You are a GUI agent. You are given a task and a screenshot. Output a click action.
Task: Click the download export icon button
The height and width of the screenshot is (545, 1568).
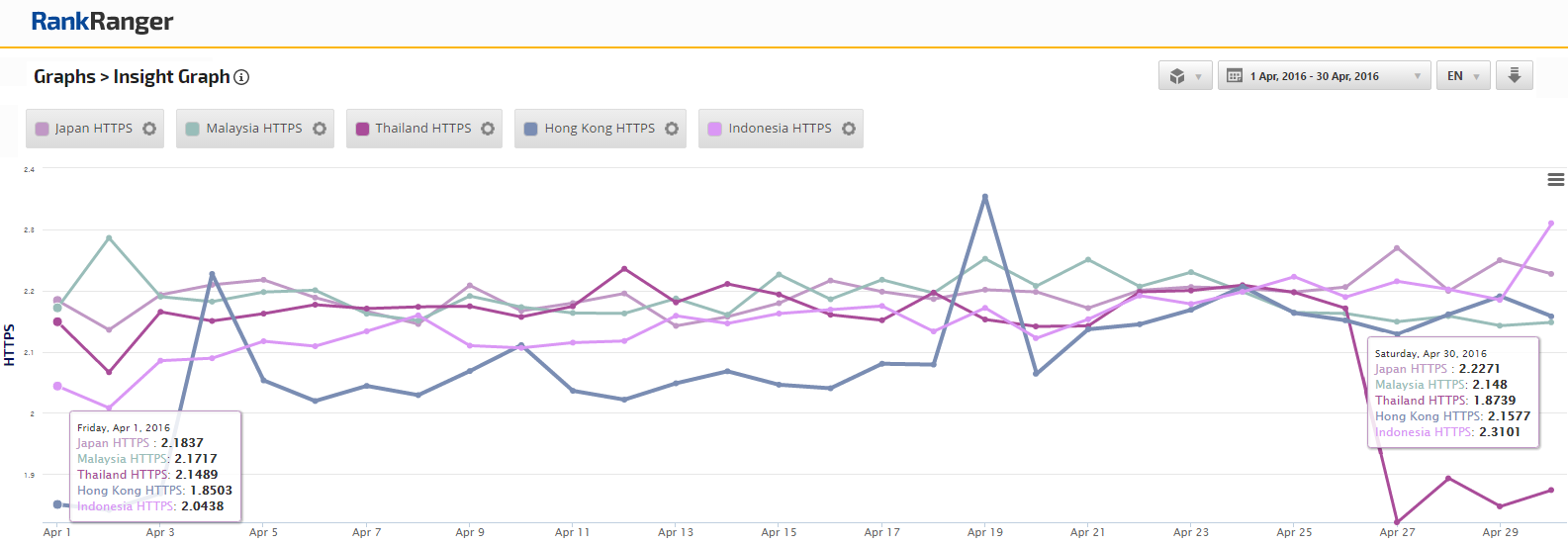(1514, 76)
